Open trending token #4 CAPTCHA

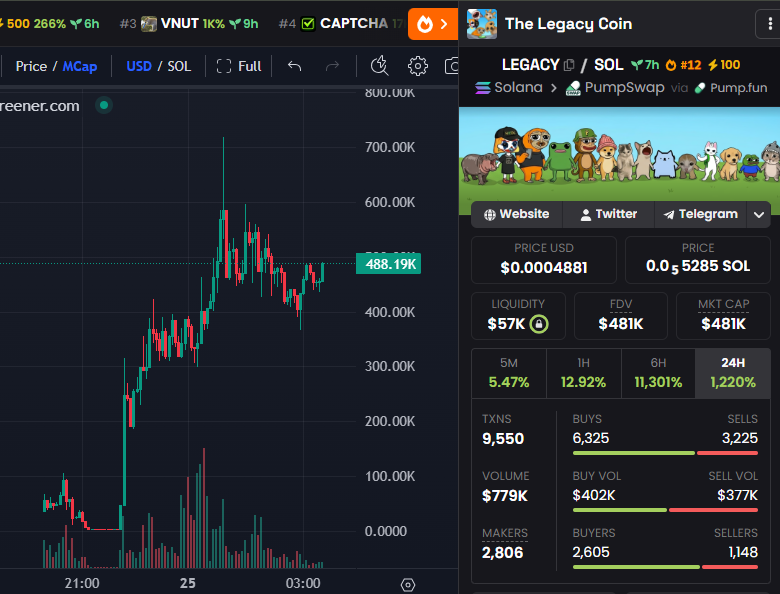(341, 23)
